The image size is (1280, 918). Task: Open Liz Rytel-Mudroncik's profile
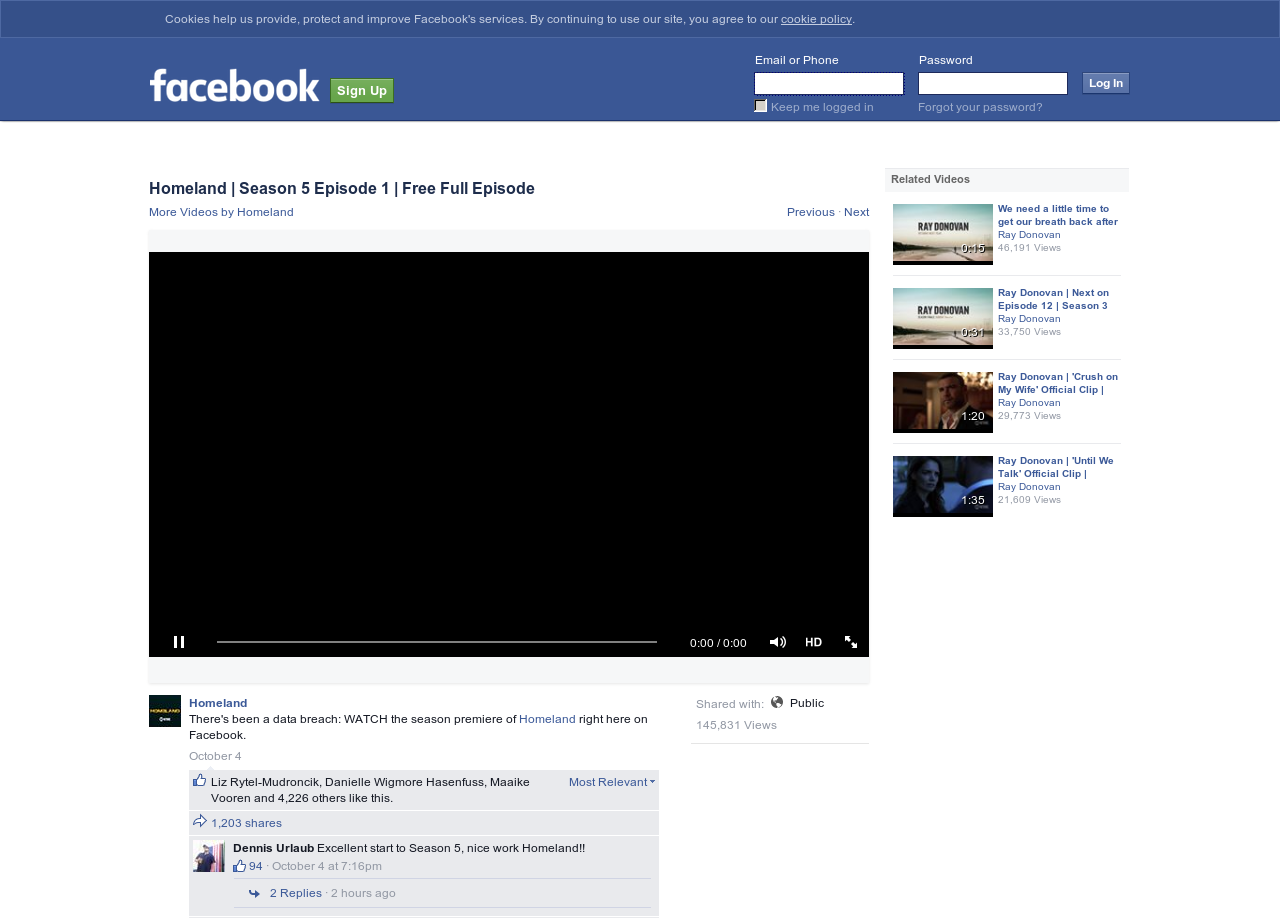point(266,782)
